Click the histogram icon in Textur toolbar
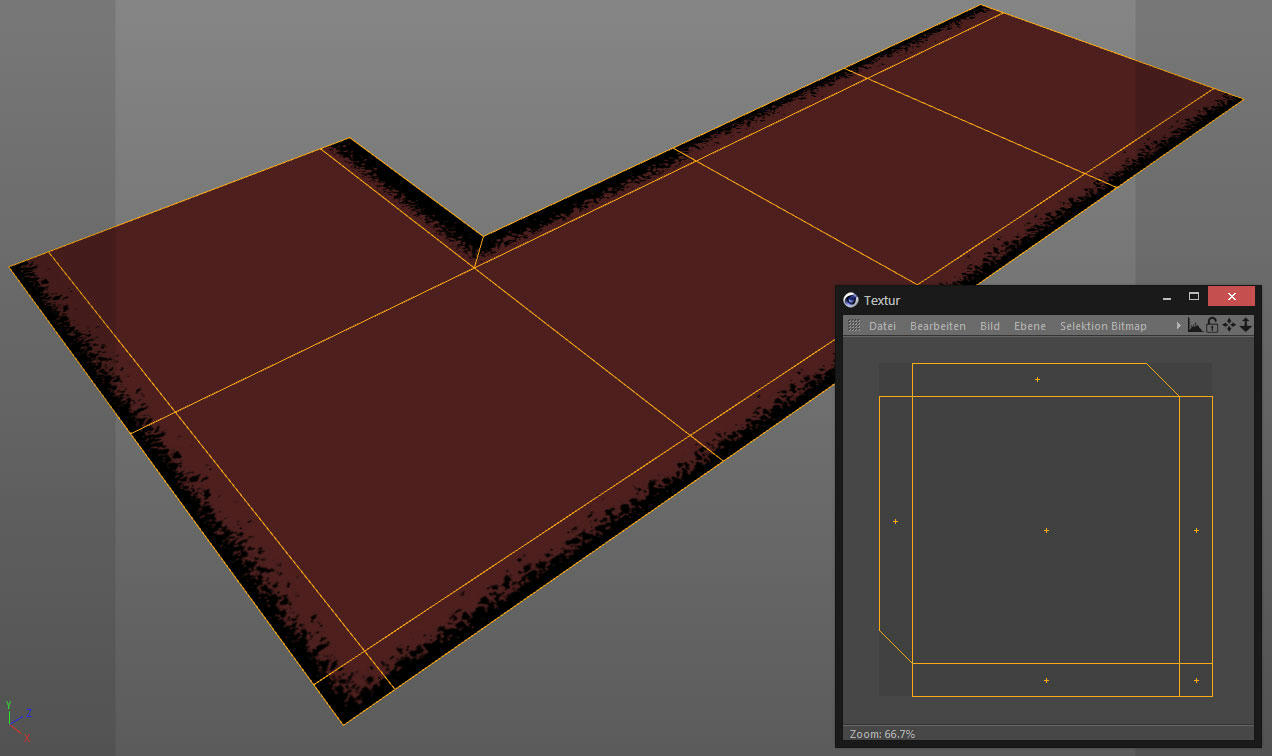This screenshot has height=756, width=1272. click(1195, 325)
